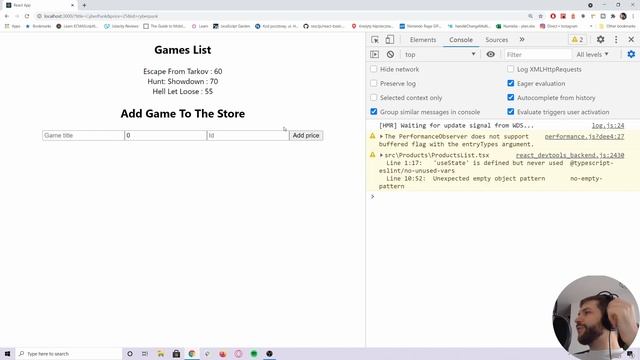Open the green Spotify taskbar icon
The width and height of the screenshot is (640, 360).
coord(254,353)
